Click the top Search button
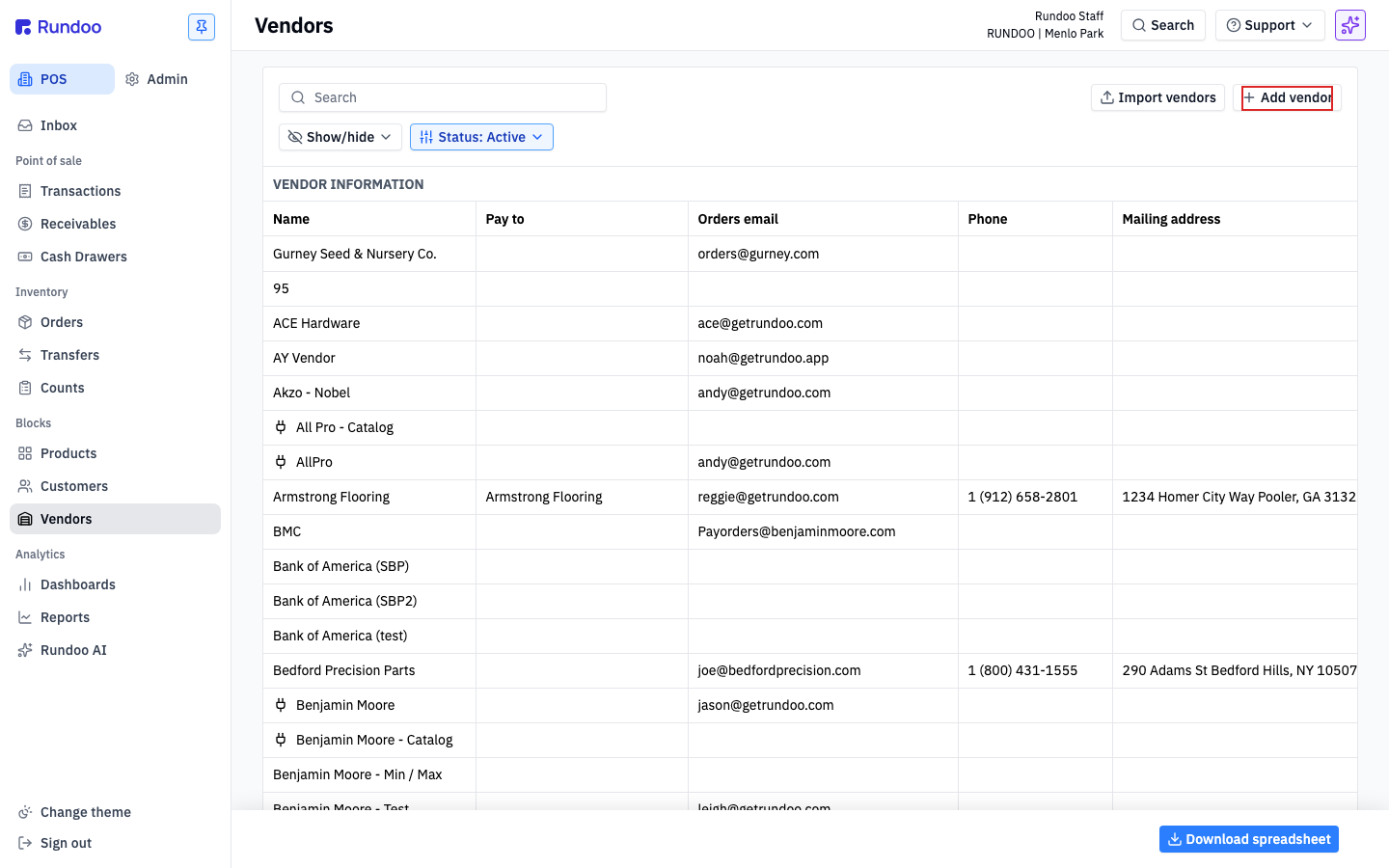This screenshot has width=1389, height=868. tap(1163, 25)
